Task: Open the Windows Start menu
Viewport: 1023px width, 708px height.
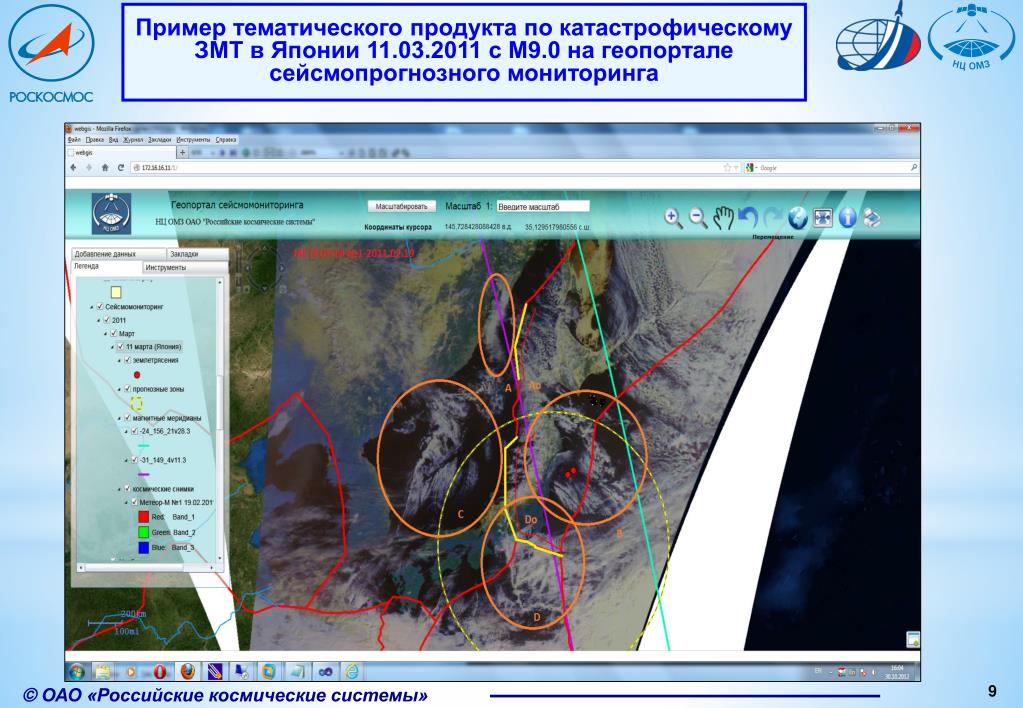Action: coord(77,671)
